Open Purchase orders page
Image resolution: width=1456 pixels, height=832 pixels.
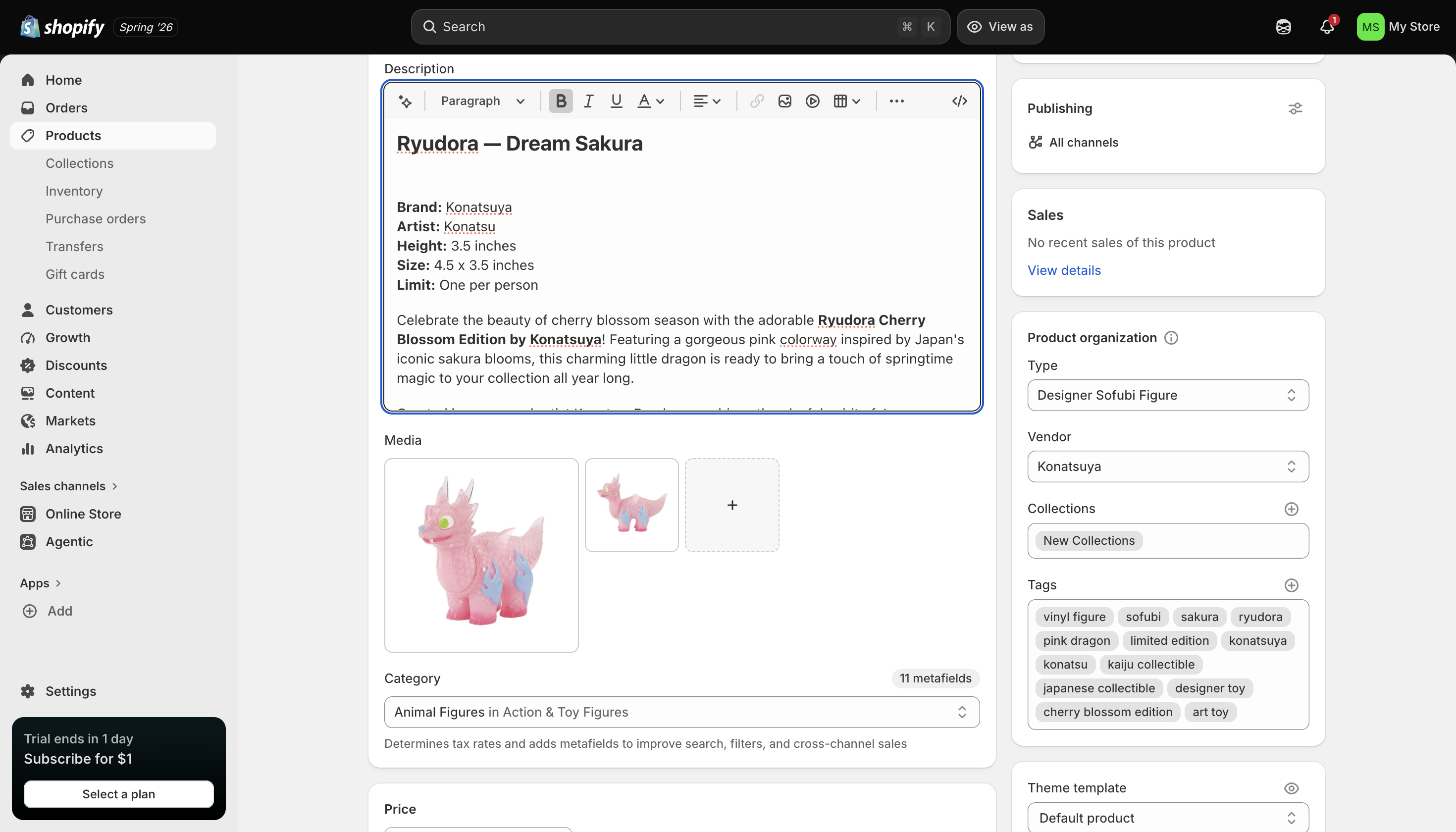click(96, 219)
